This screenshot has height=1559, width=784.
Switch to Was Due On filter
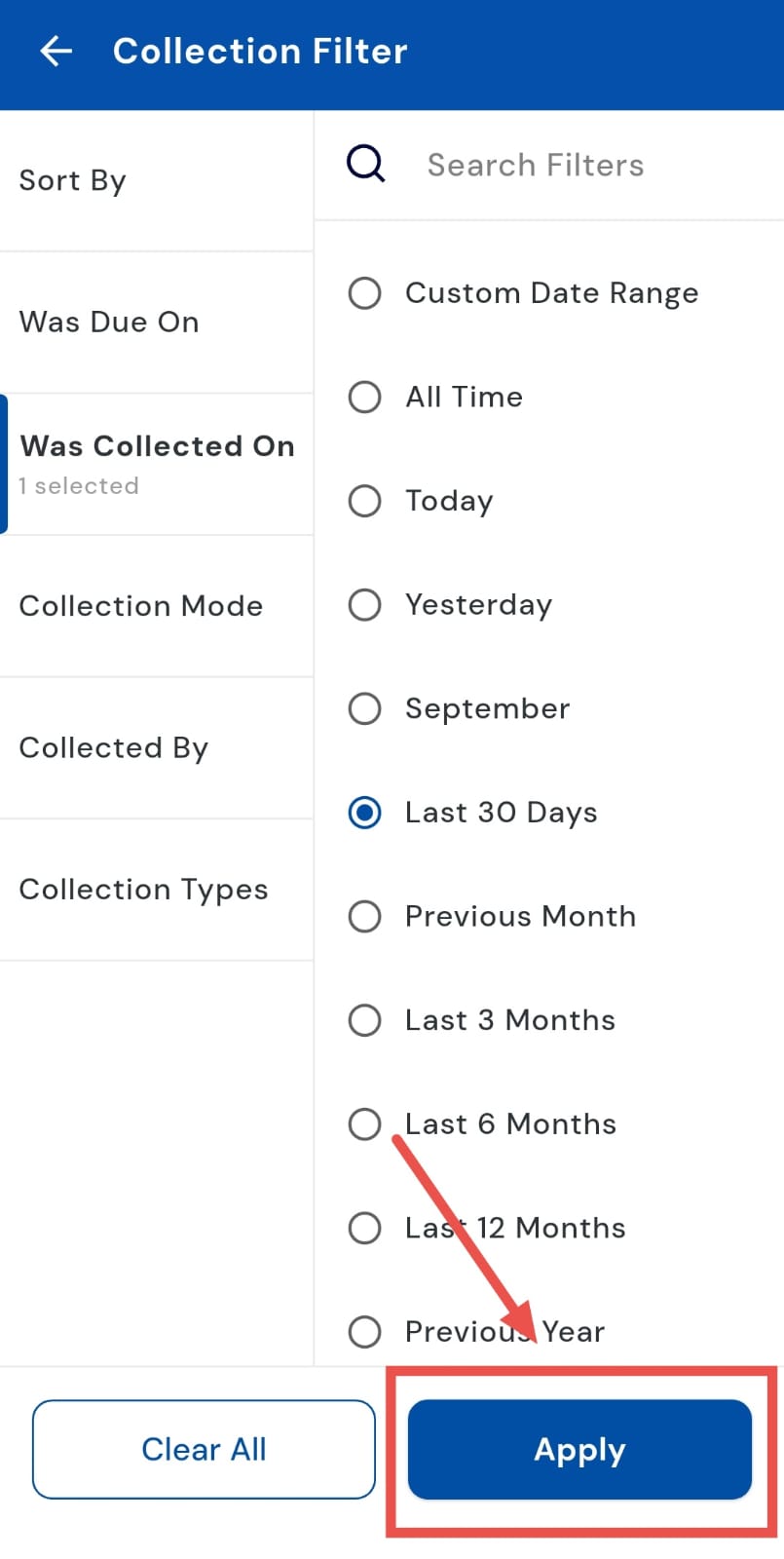156,323
